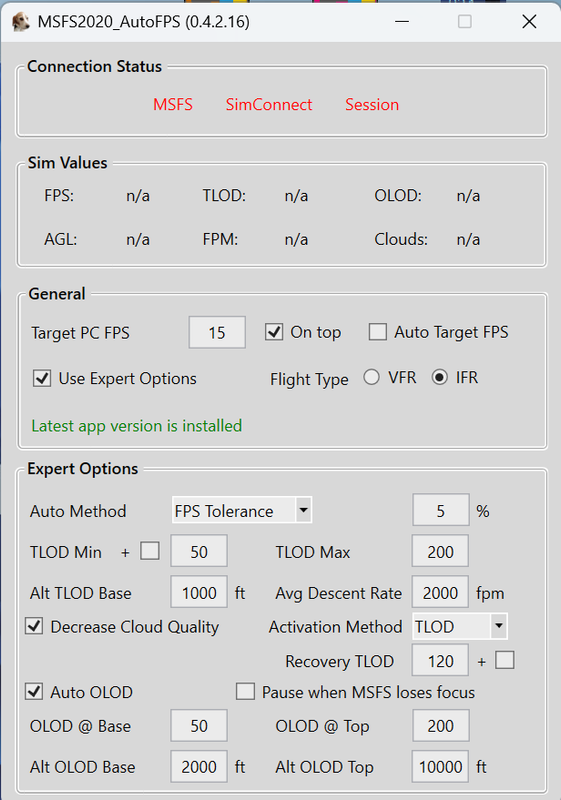The height and width of the screenshot is (800, 561).
Task: Open the Auto Method dropdown
Action: pos(242,510)
